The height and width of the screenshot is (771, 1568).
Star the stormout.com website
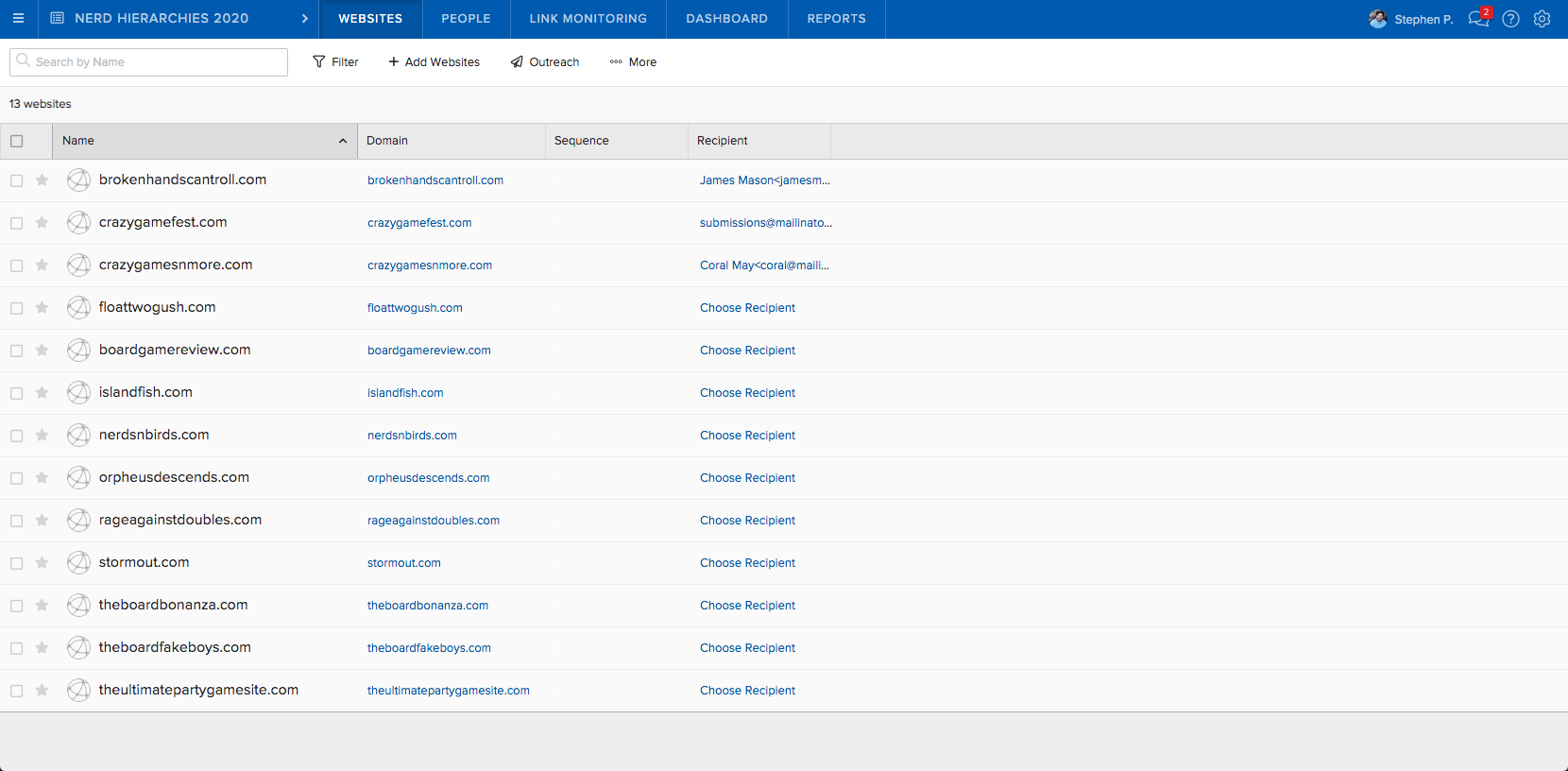tap(42, 563)
